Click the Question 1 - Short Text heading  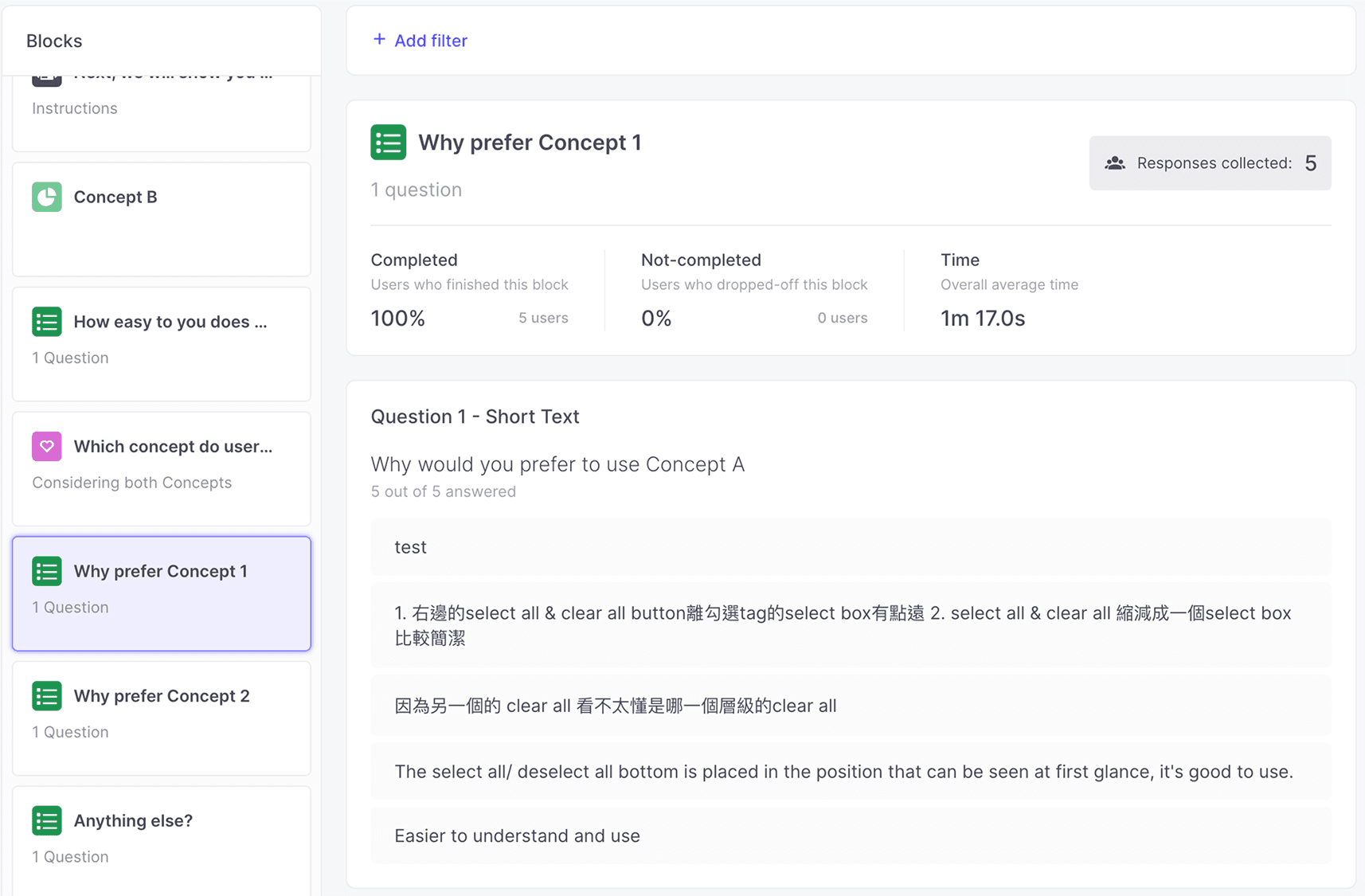475,417
